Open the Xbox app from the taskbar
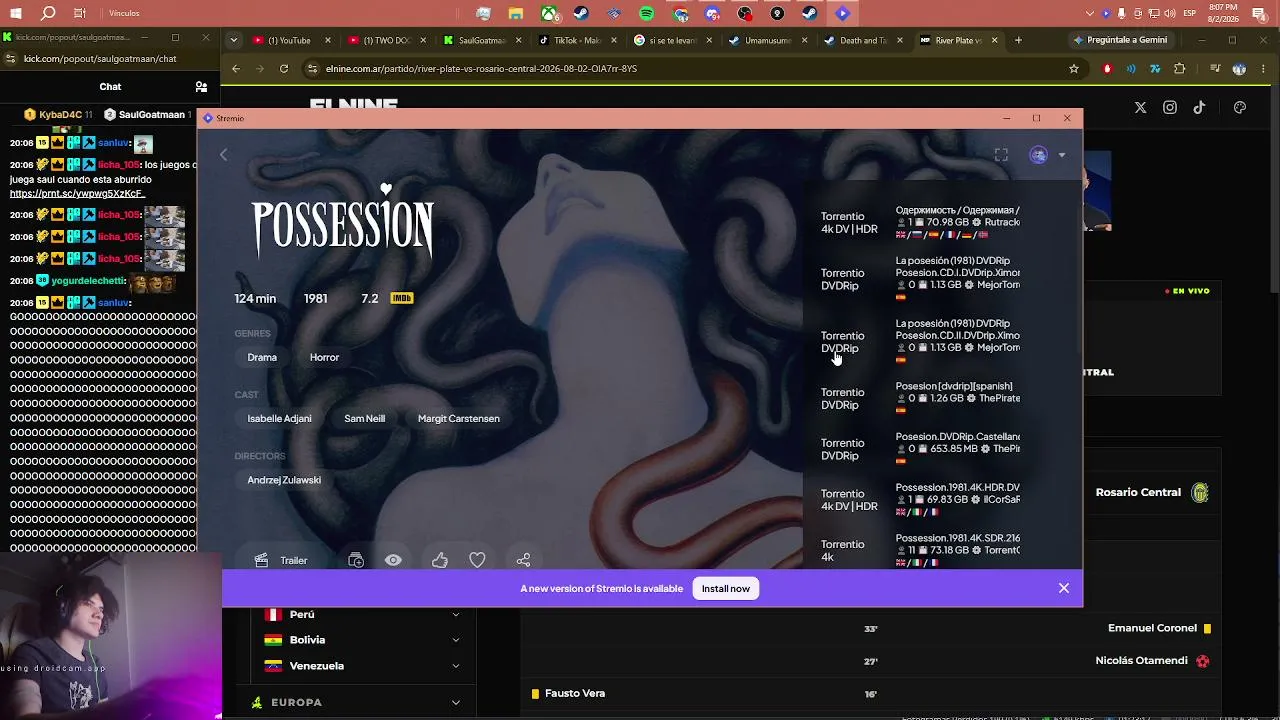1280x720 pixels. (549, 14)
